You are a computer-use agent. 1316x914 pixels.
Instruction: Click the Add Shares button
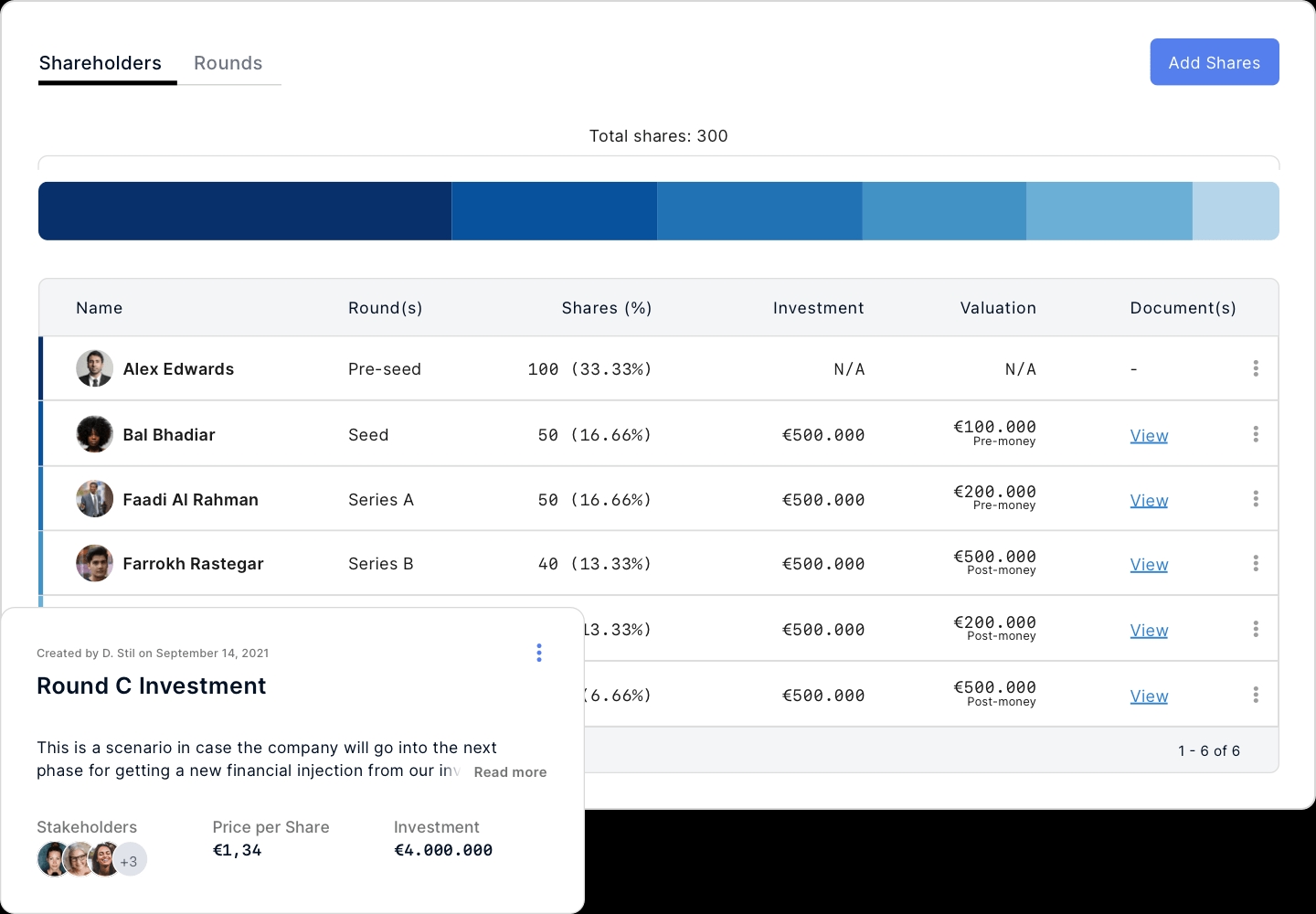(1215, 62)
